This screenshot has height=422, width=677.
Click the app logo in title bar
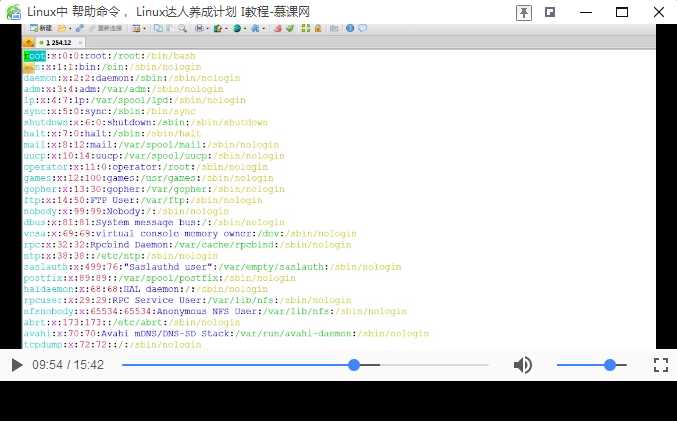pos(13,12)
